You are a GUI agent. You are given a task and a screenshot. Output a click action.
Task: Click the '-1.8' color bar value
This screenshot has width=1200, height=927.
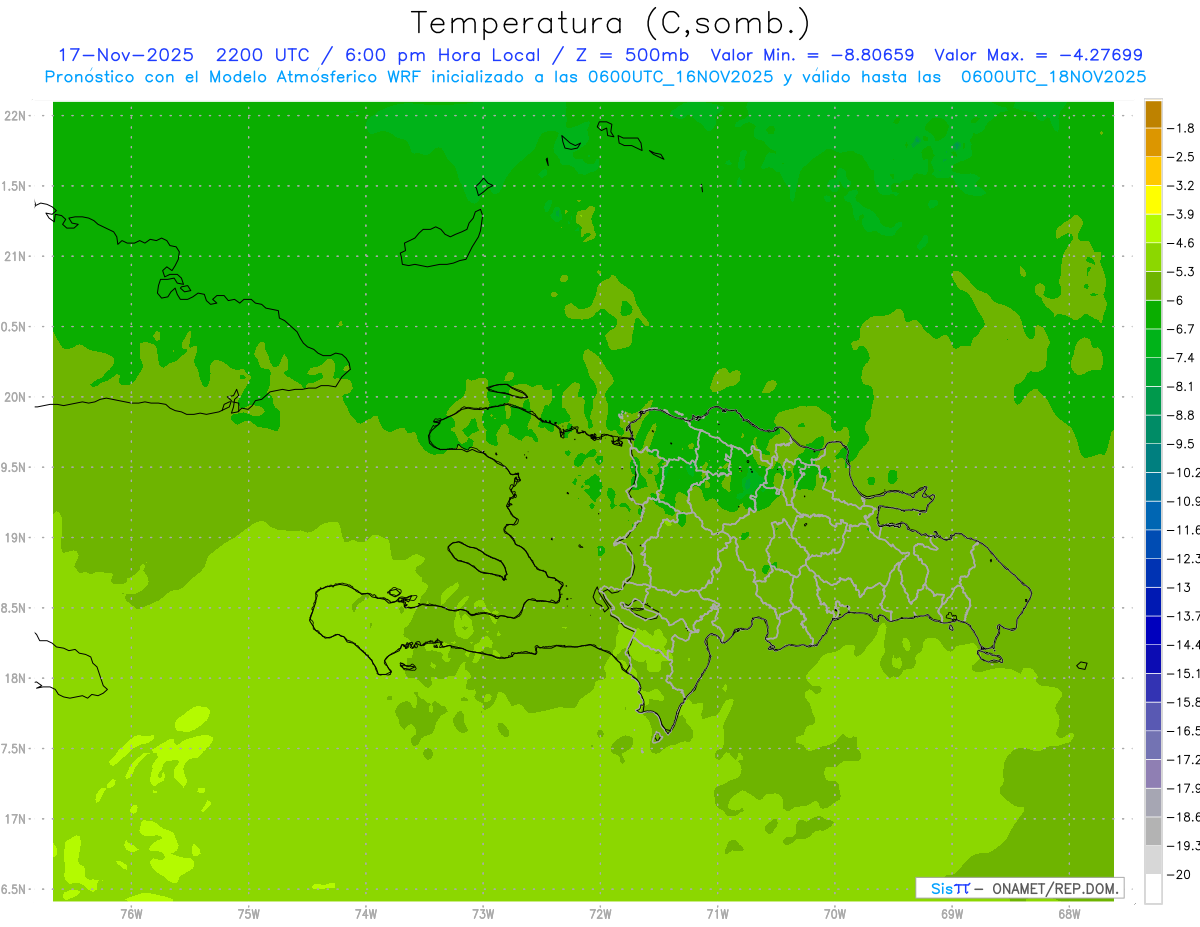[x=1181, y=128]
